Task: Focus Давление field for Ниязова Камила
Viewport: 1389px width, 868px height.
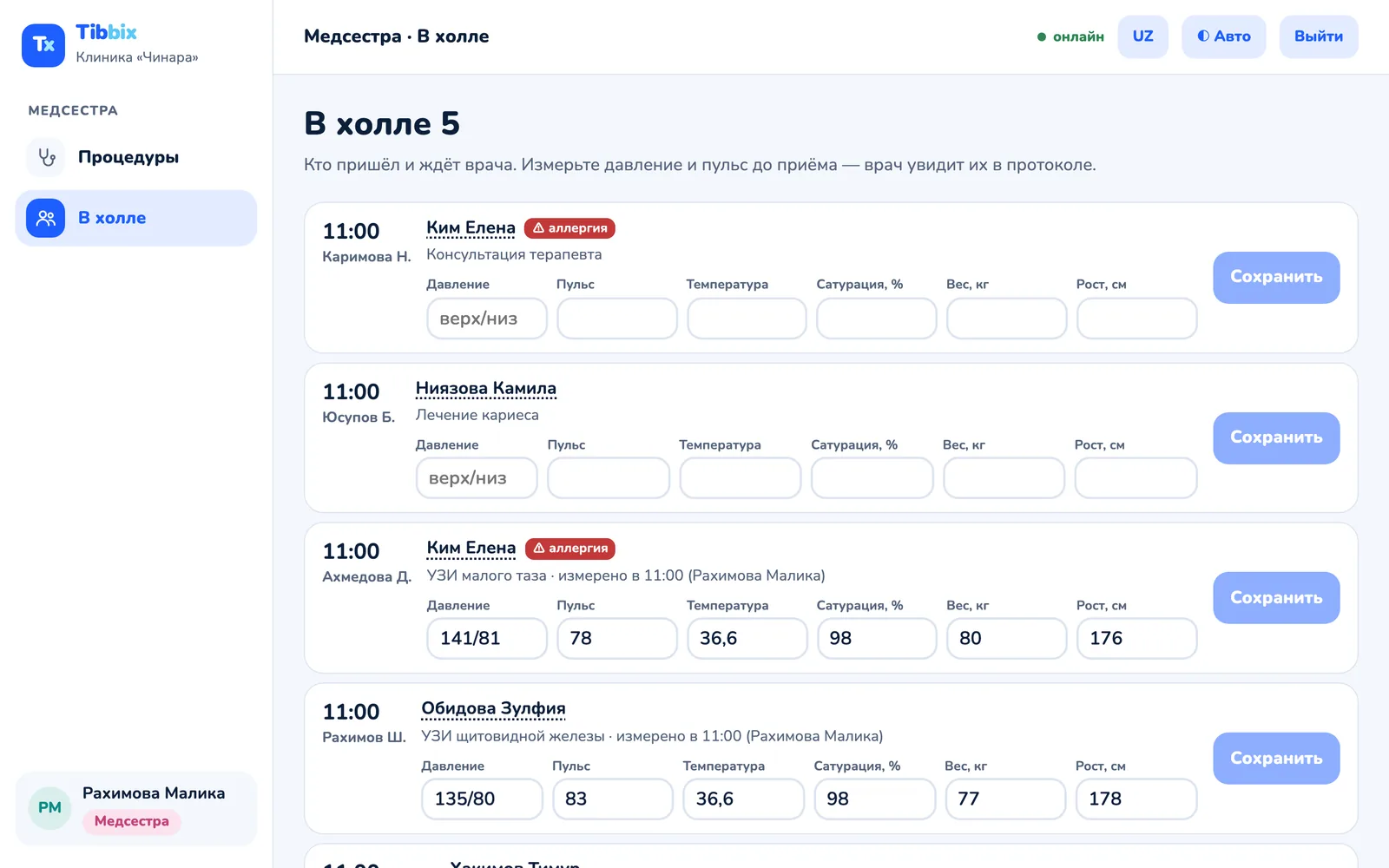Action: pos(477,478)
